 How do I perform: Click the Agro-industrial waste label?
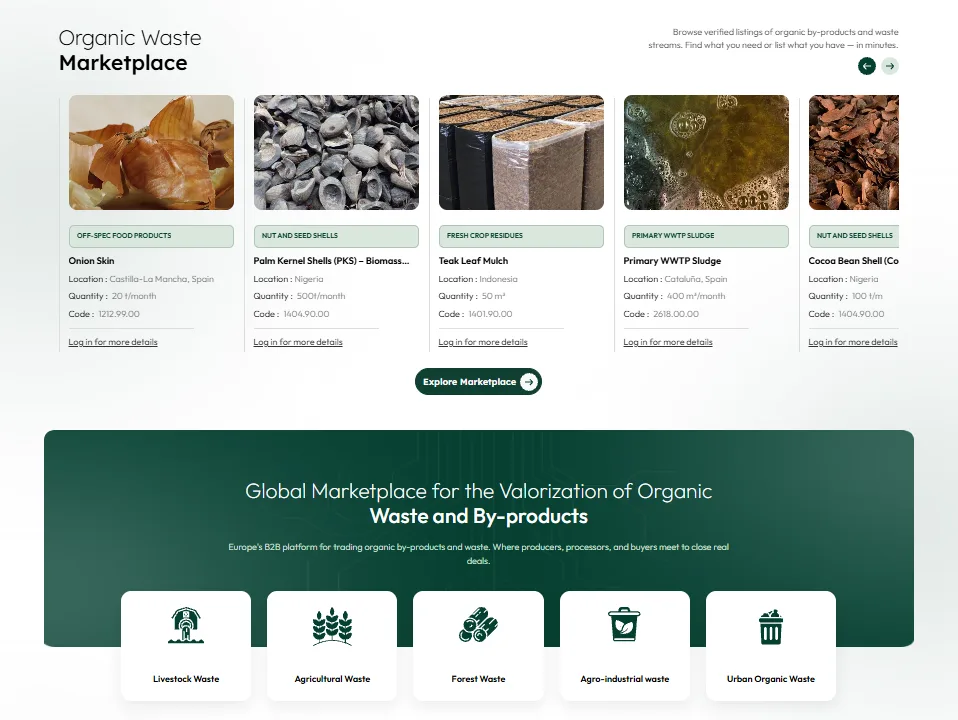coord(624,679)
